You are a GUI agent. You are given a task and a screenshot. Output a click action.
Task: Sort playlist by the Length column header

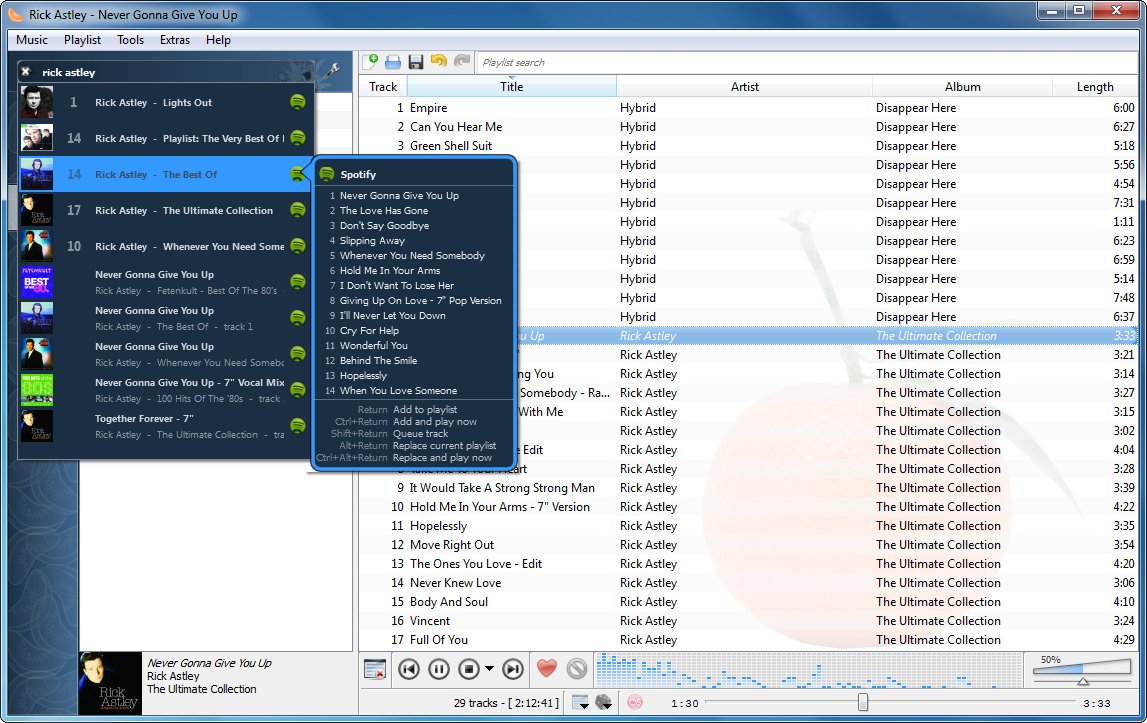(1094, 86)
